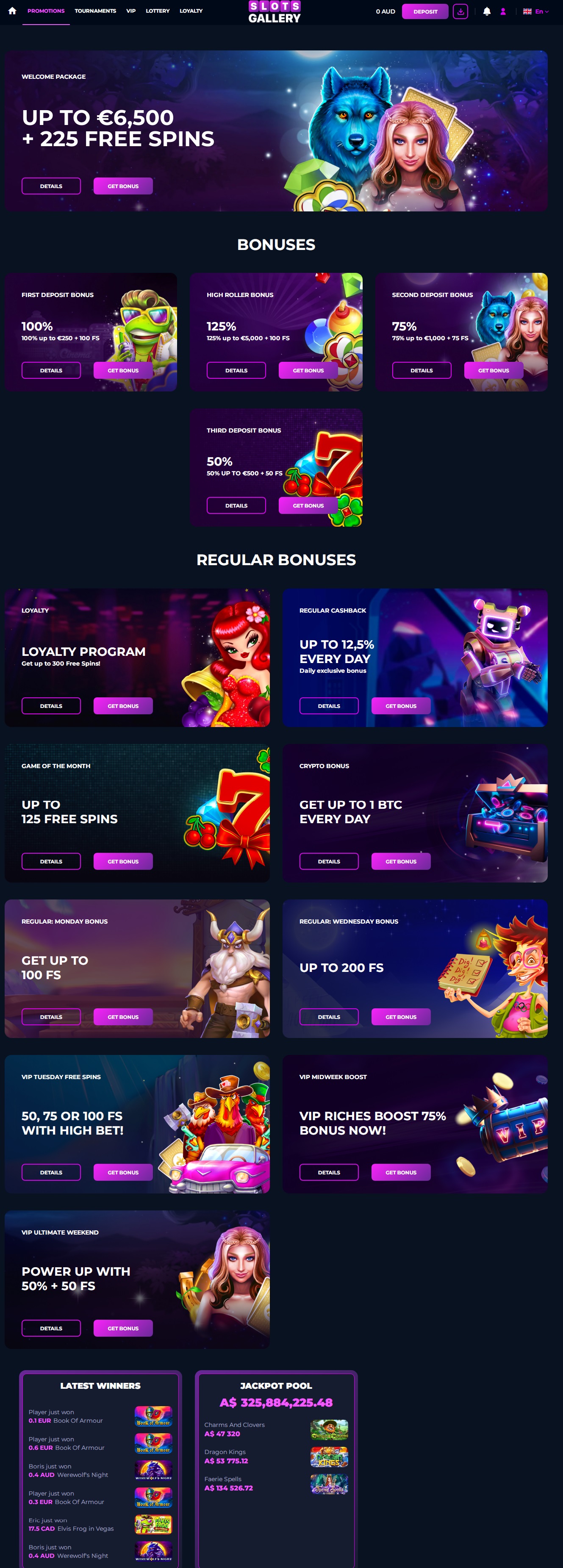The height and width of the screenshot is (1568, 563).
Task: View High Roller Bonus details
Action: click(x=236, y=370)
